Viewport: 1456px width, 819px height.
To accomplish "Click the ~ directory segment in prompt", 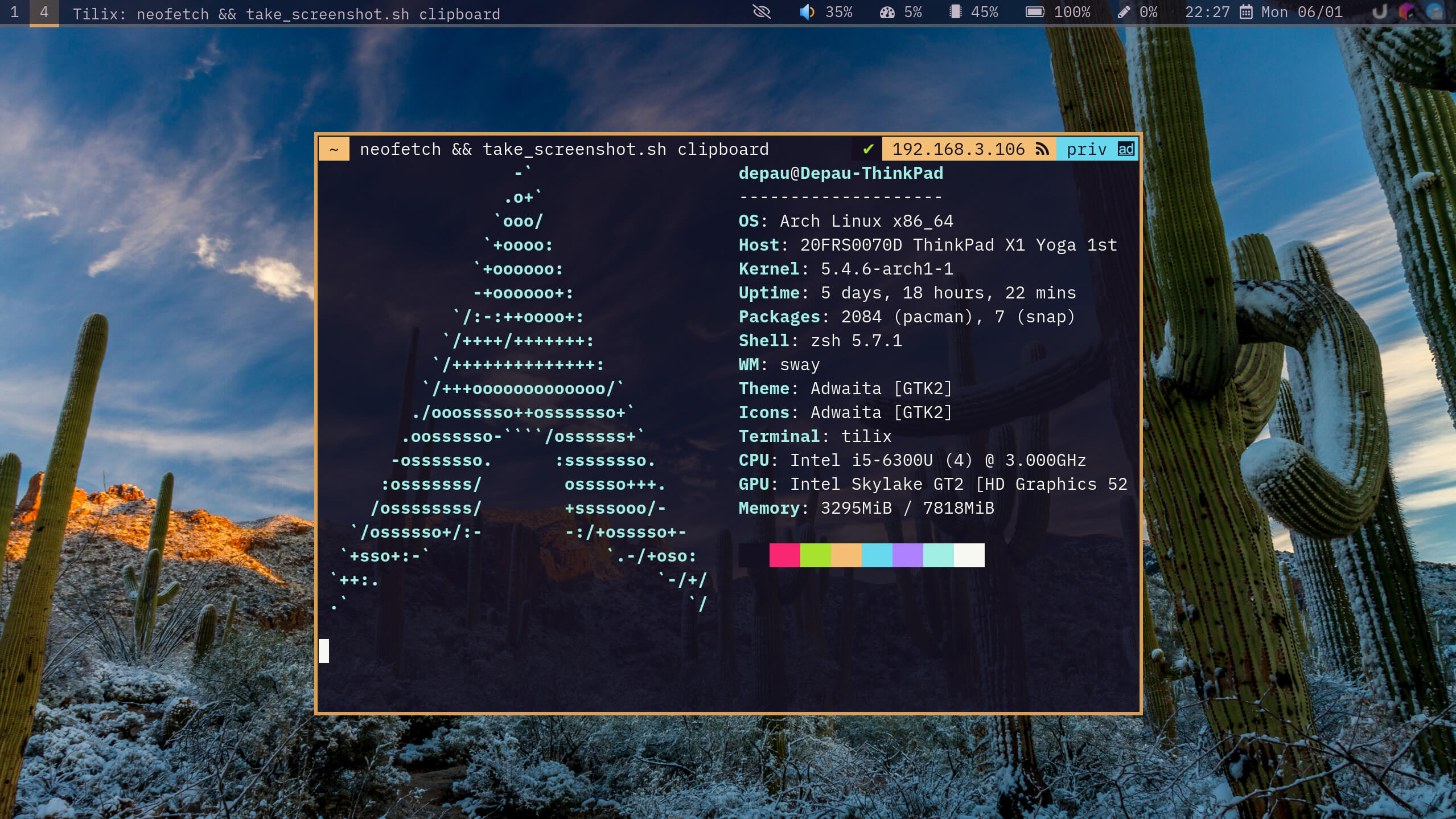I will pos(334,149).
